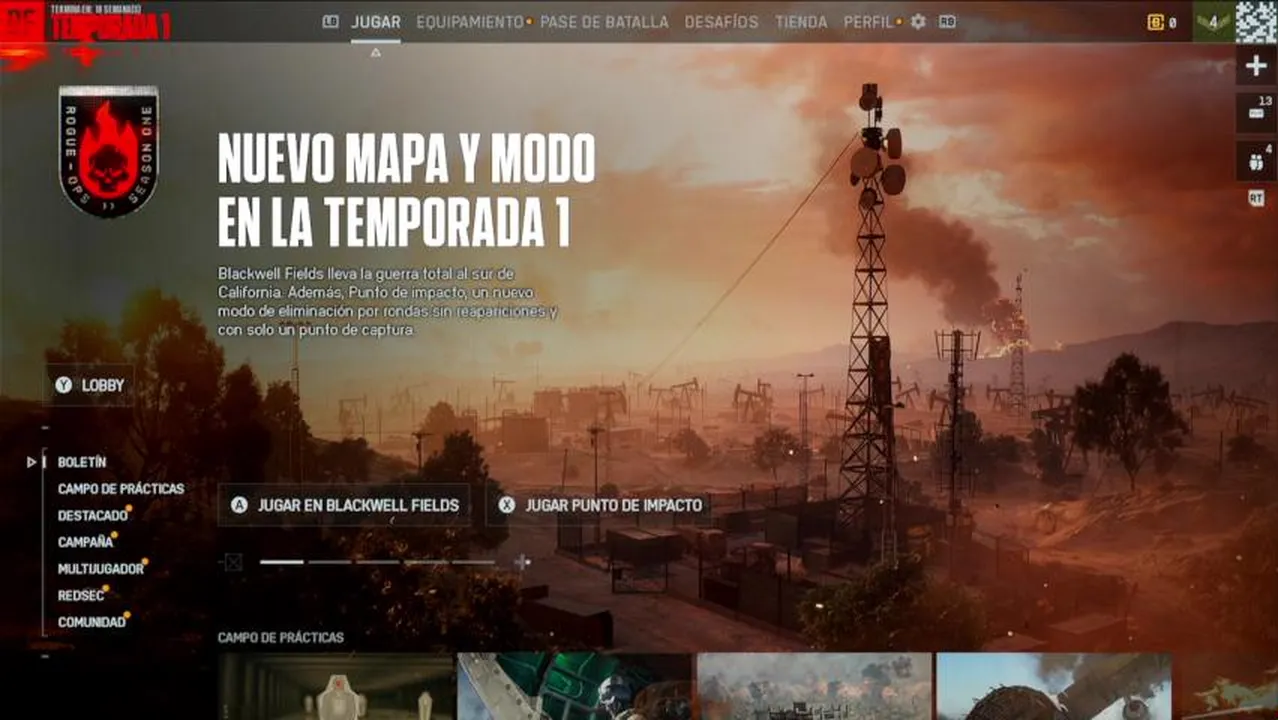Go to the Desafíos tab

tap(721, 21)
